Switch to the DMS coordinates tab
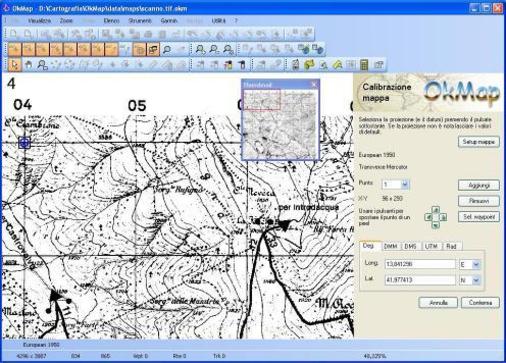The image size is (506, 363). coord(410,246)
